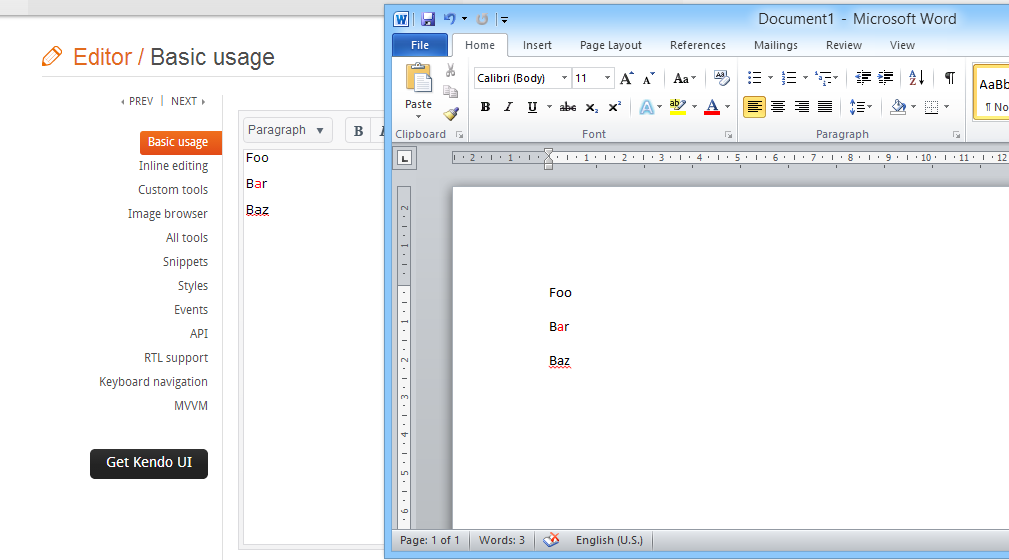Open the Underline style dropdown arrow

(x=549, y=107)
